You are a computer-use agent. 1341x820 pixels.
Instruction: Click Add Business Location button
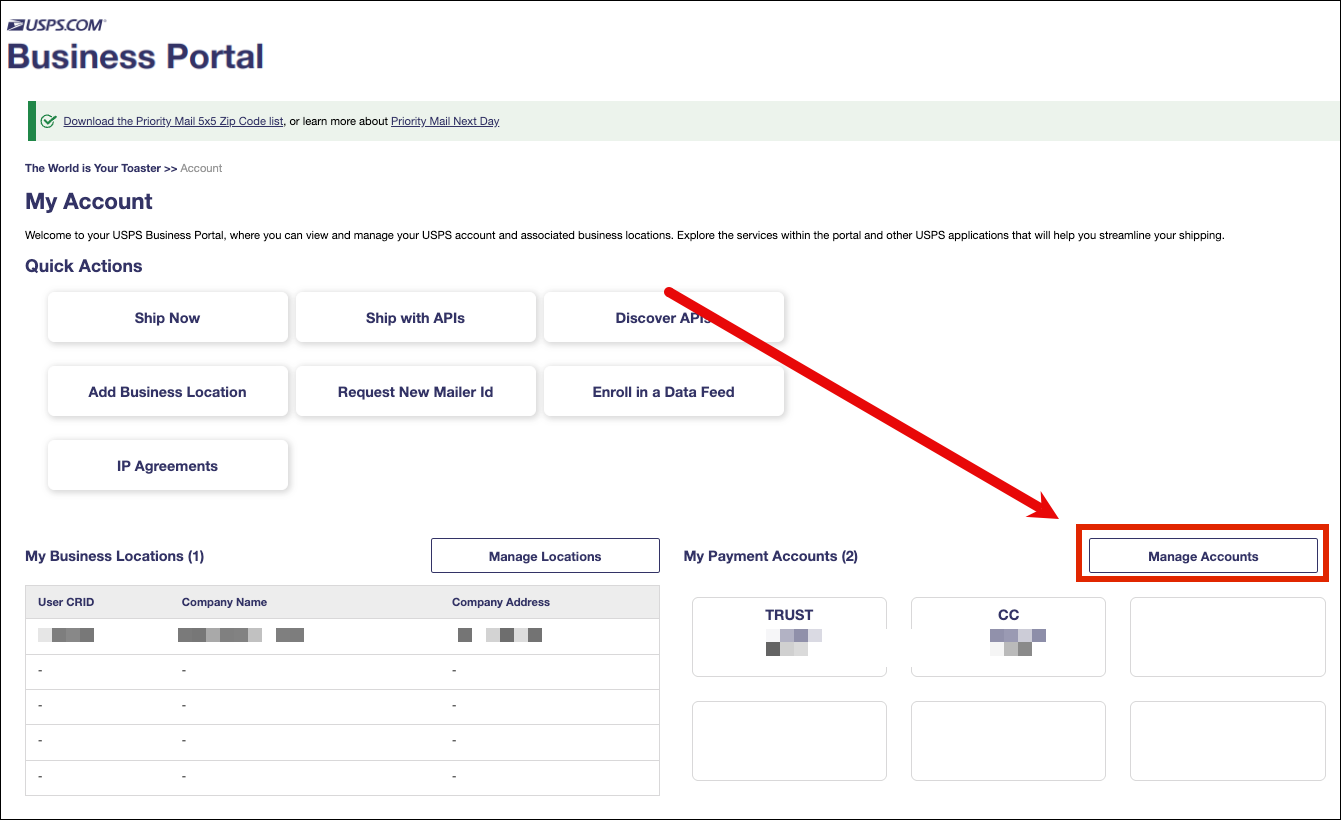pyautogui.click(x=167, y=392)
